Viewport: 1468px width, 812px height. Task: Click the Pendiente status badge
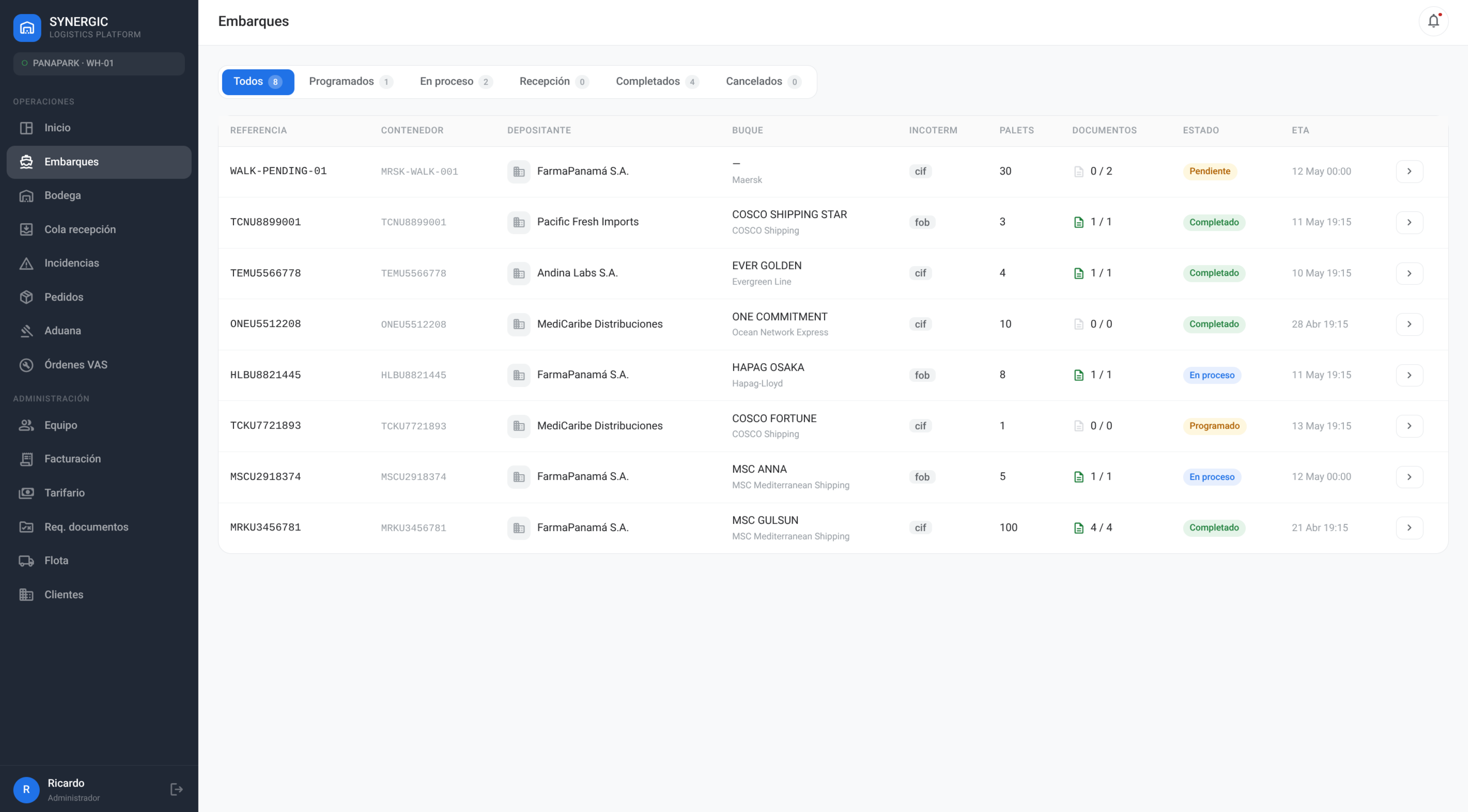click(x=1209, y=171)
